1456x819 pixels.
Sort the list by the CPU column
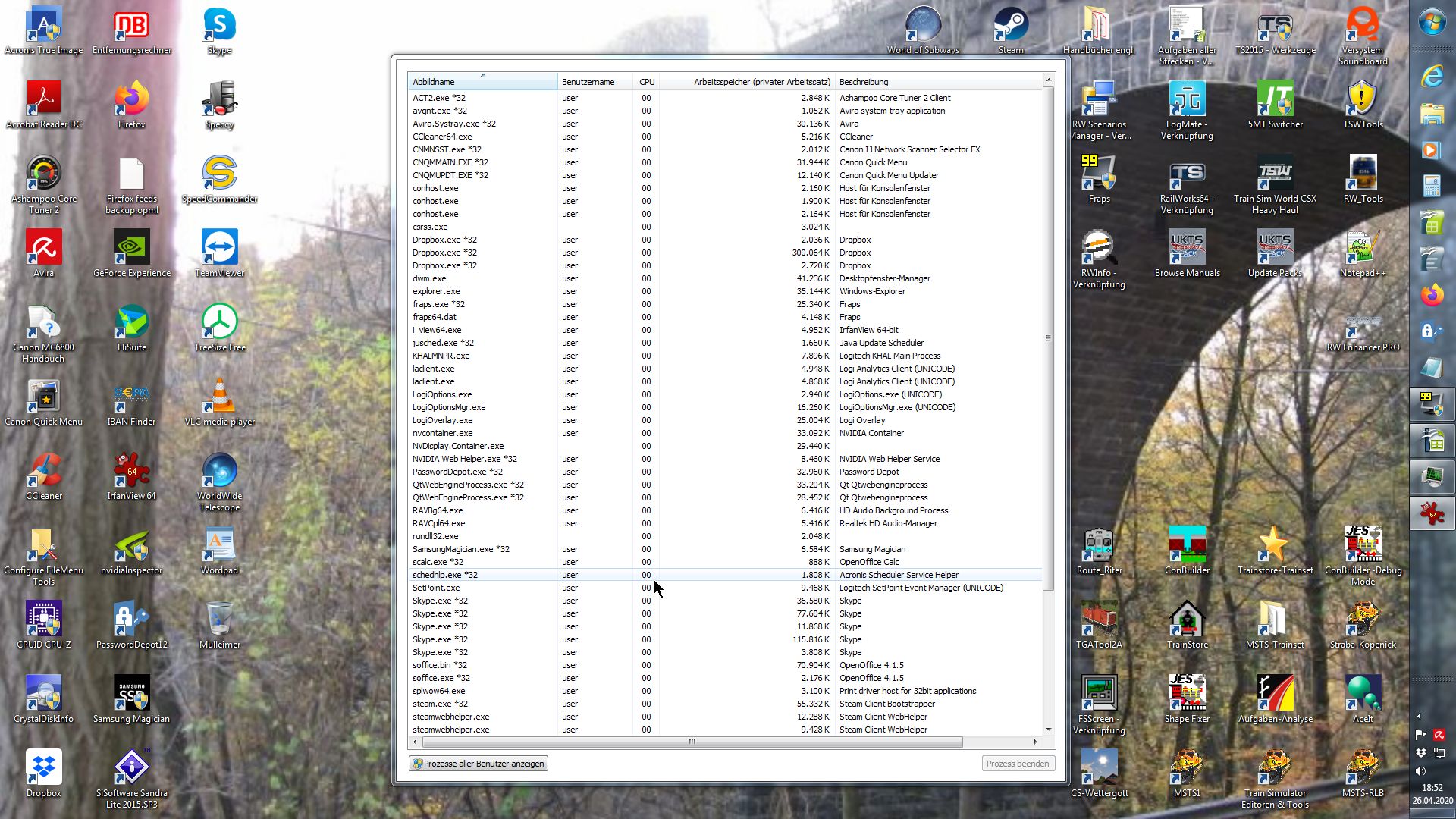[x=646, y=82]
